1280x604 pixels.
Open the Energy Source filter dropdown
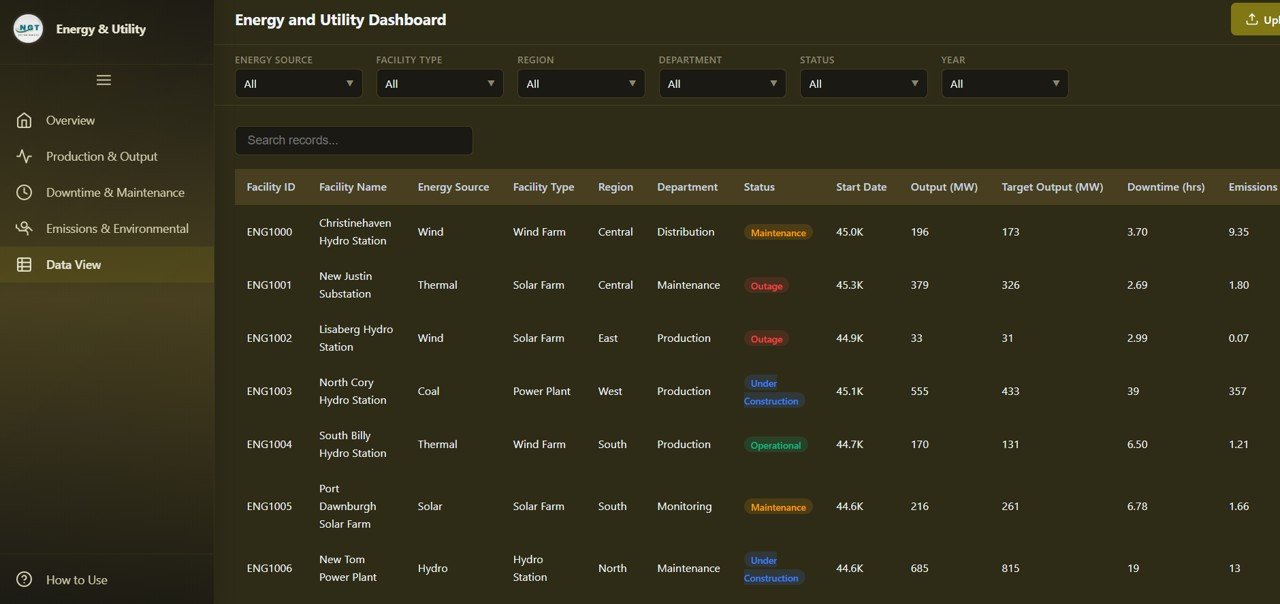(297, 83)
